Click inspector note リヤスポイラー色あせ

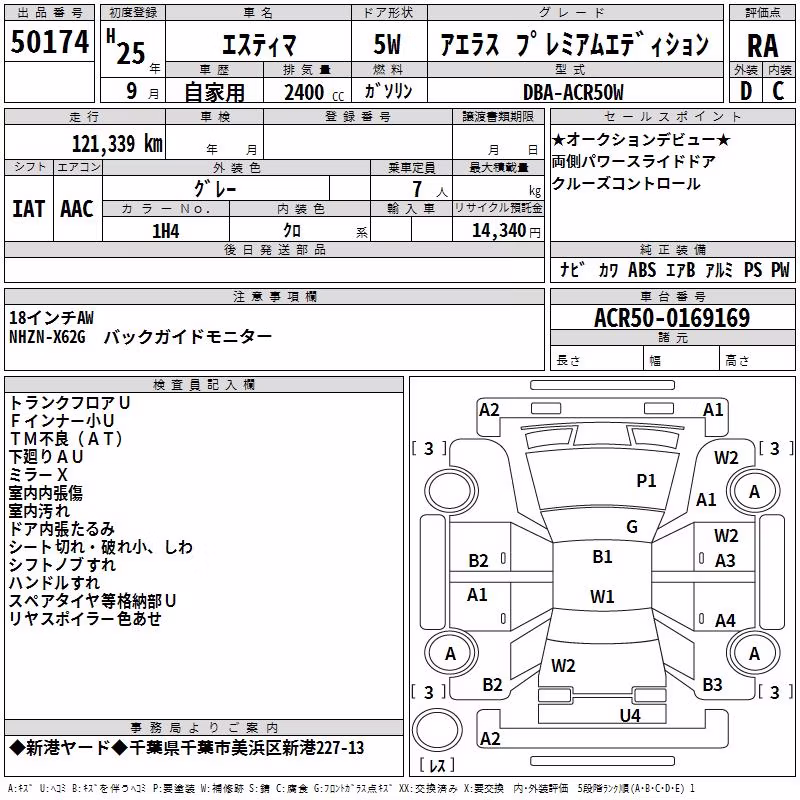click(x=85, y=619)
